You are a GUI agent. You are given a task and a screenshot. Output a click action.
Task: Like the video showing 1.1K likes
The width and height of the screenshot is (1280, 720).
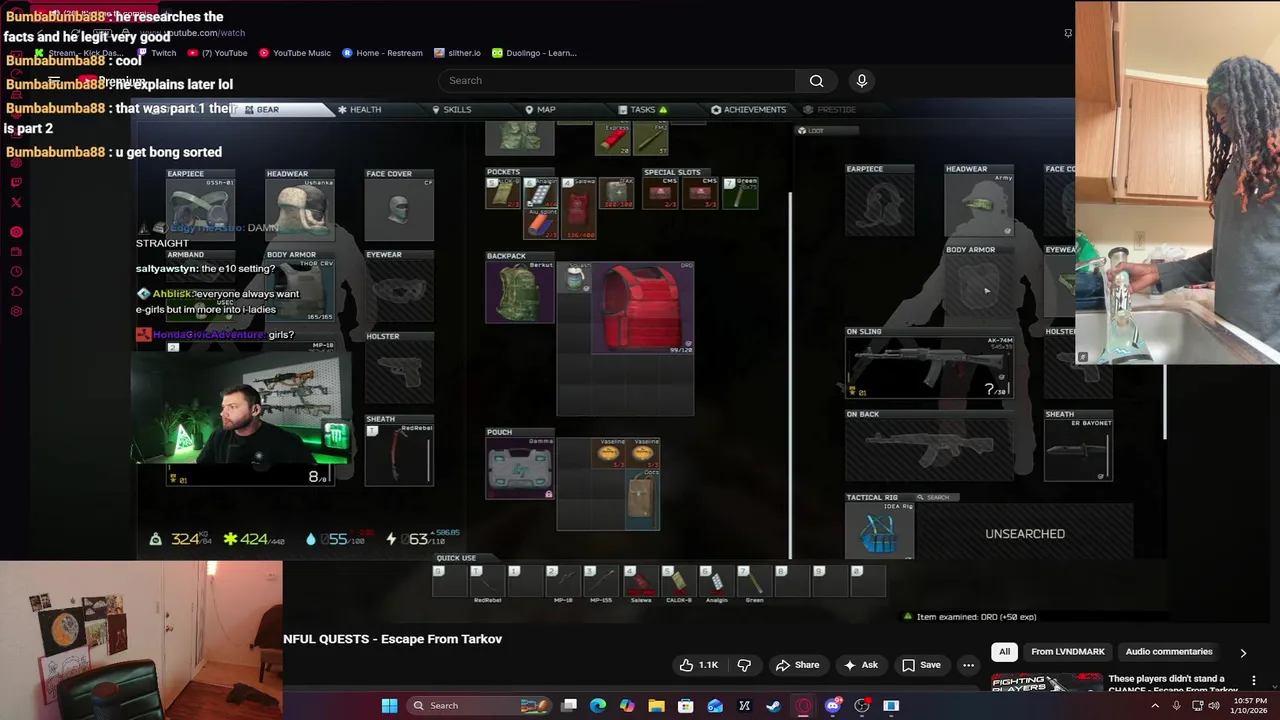click(x=699, y=665)
